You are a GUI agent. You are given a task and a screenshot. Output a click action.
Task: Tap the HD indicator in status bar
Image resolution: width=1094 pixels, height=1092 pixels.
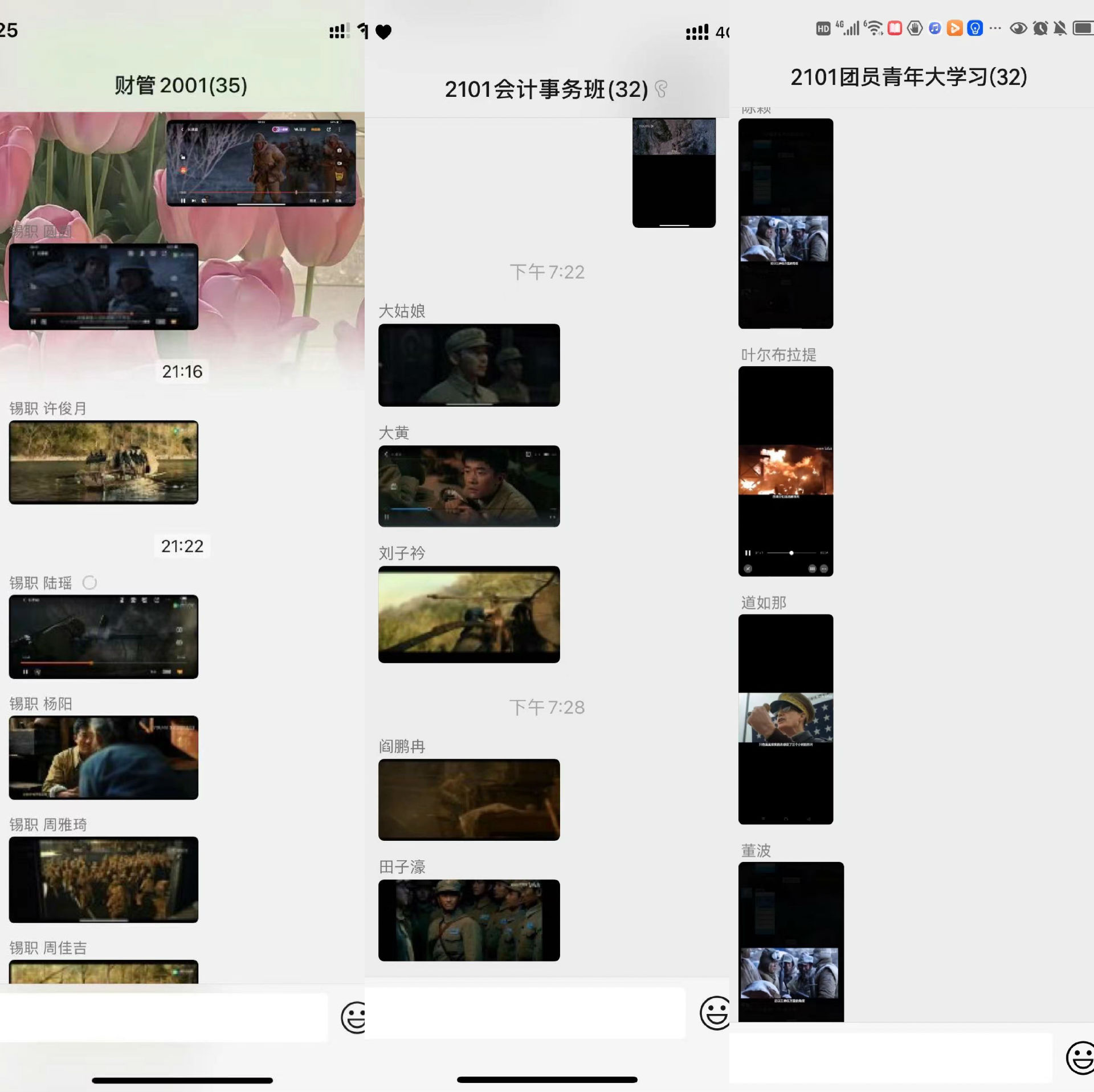pos(823,28)
